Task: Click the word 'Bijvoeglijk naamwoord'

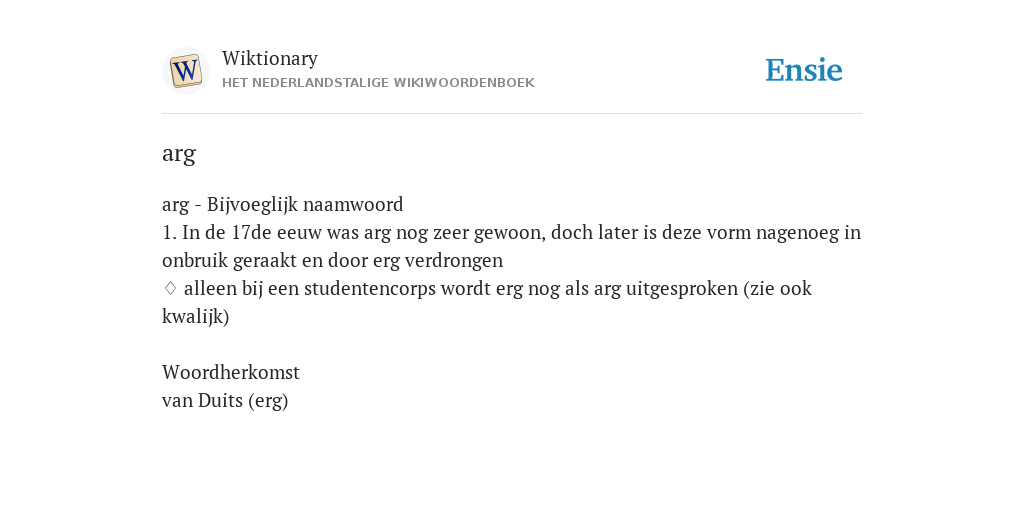Action: click(305, 205)
